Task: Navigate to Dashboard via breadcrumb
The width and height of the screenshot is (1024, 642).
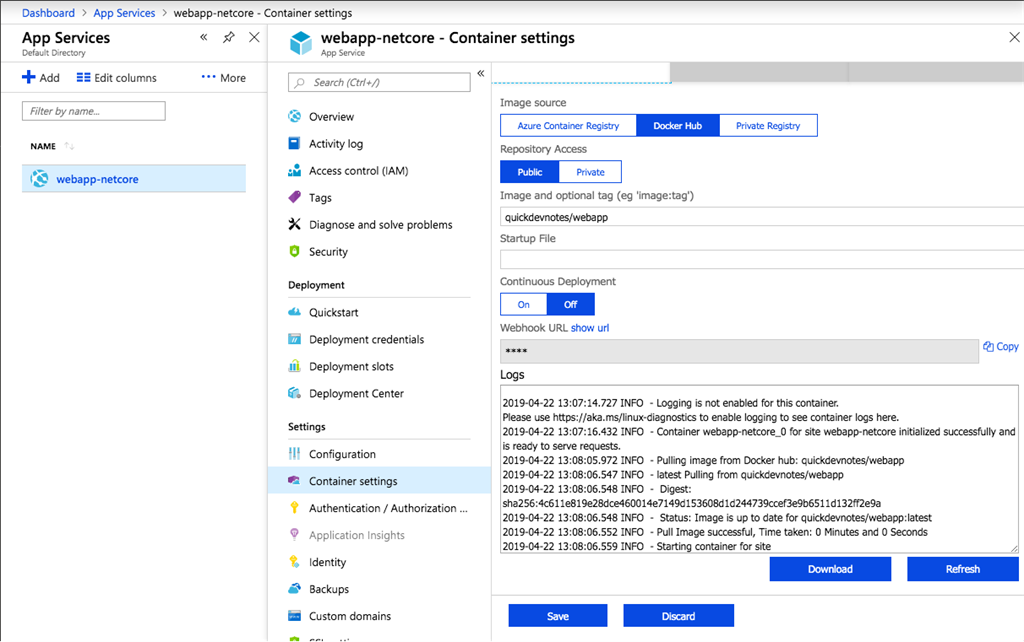Action: [x=48, y=12]
